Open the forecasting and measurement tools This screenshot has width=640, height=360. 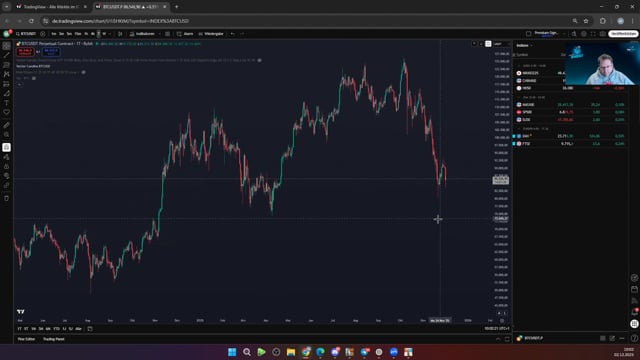pos(7,84)
